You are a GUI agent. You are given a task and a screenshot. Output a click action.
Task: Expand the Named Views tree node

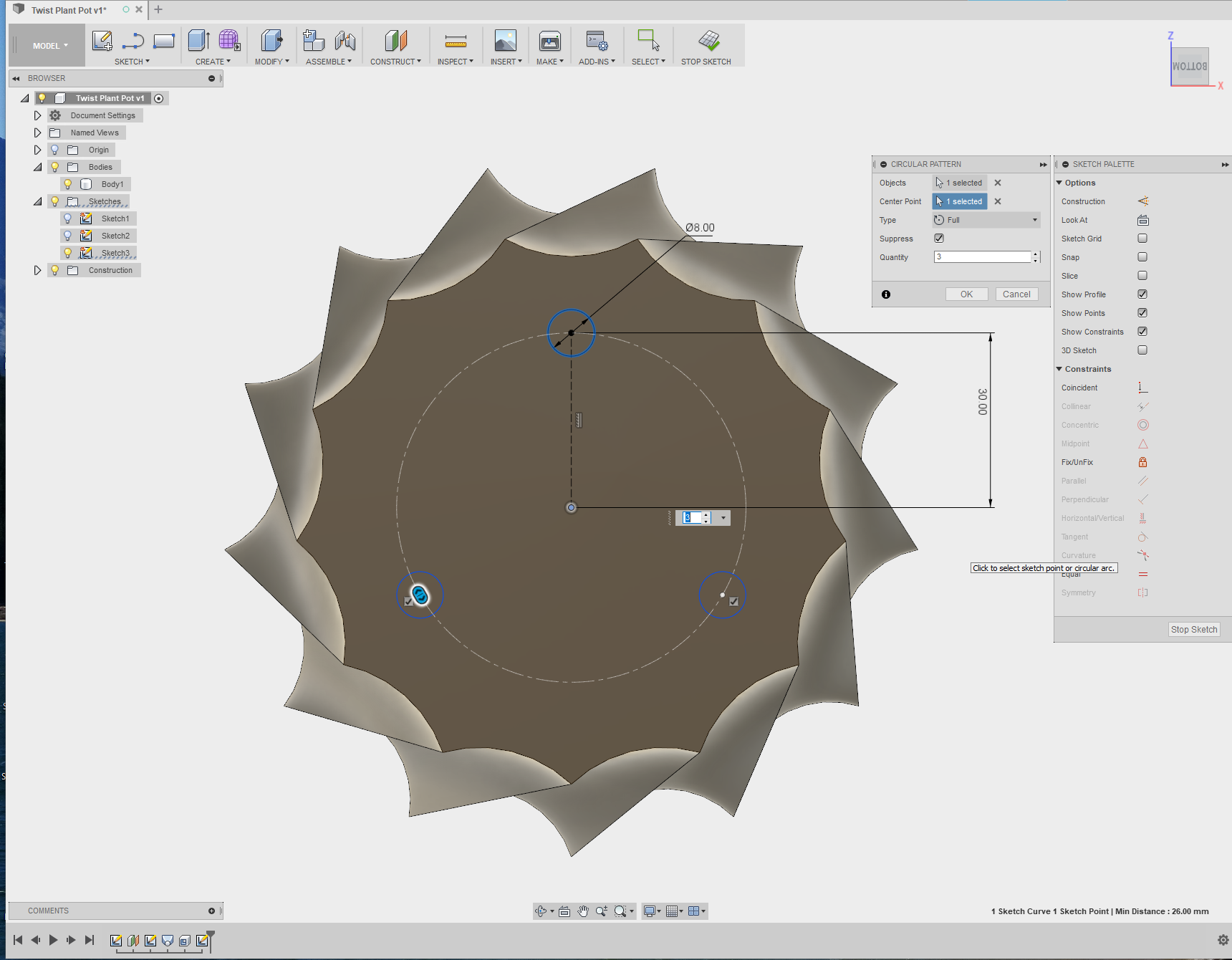coord(37,133)
